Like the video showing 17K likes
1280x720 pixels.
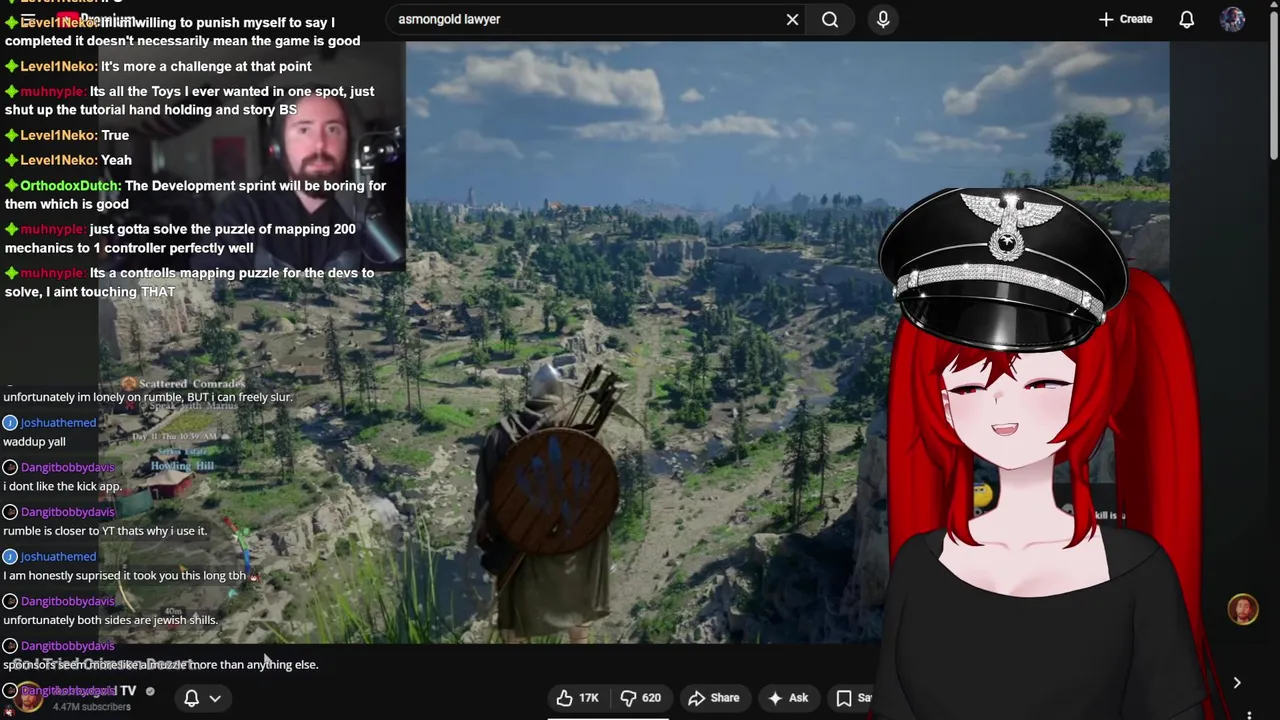coord(578,698)
